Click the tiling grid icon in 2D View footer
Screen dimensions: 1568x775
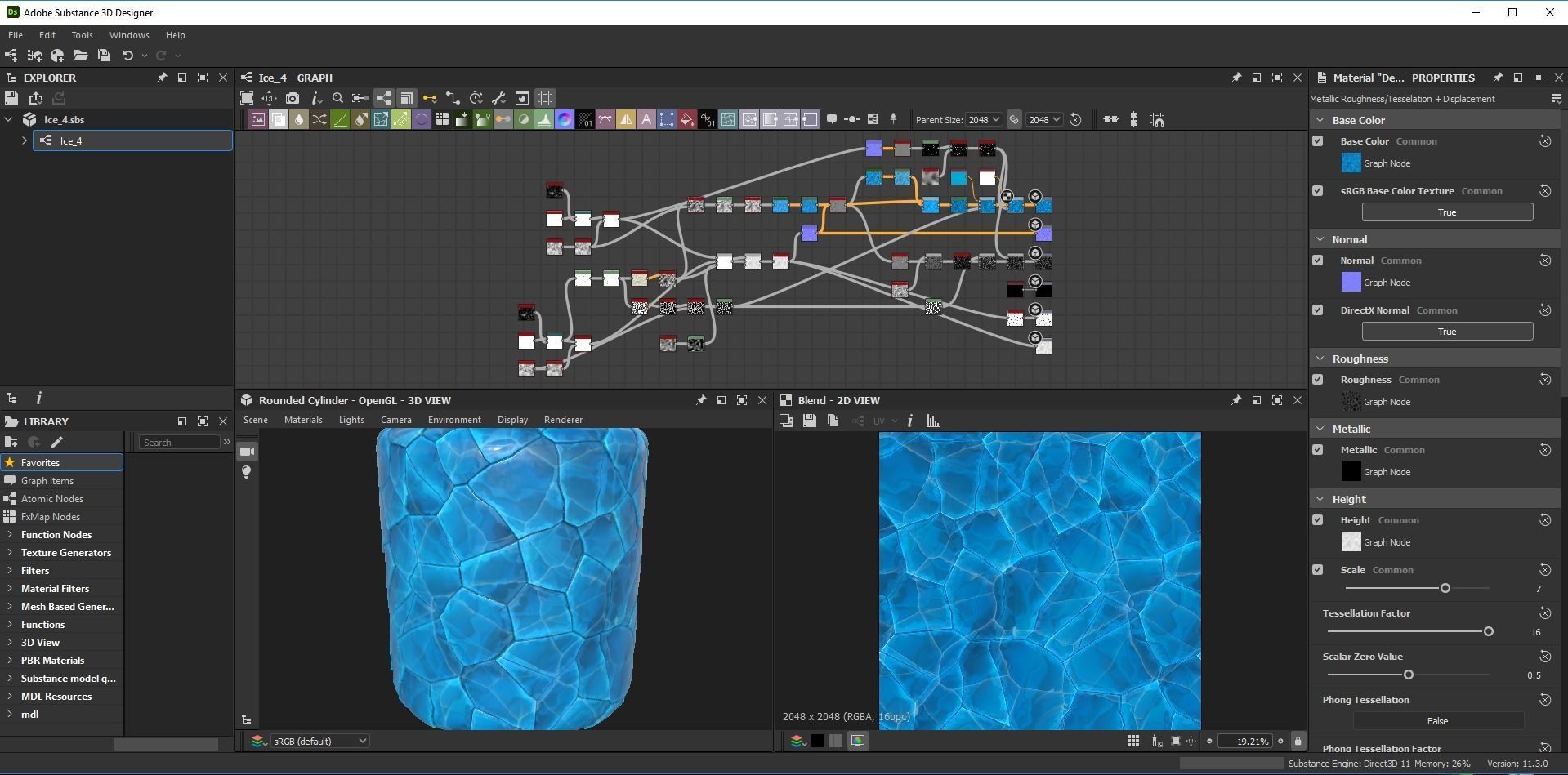(x=1133, y=741)
